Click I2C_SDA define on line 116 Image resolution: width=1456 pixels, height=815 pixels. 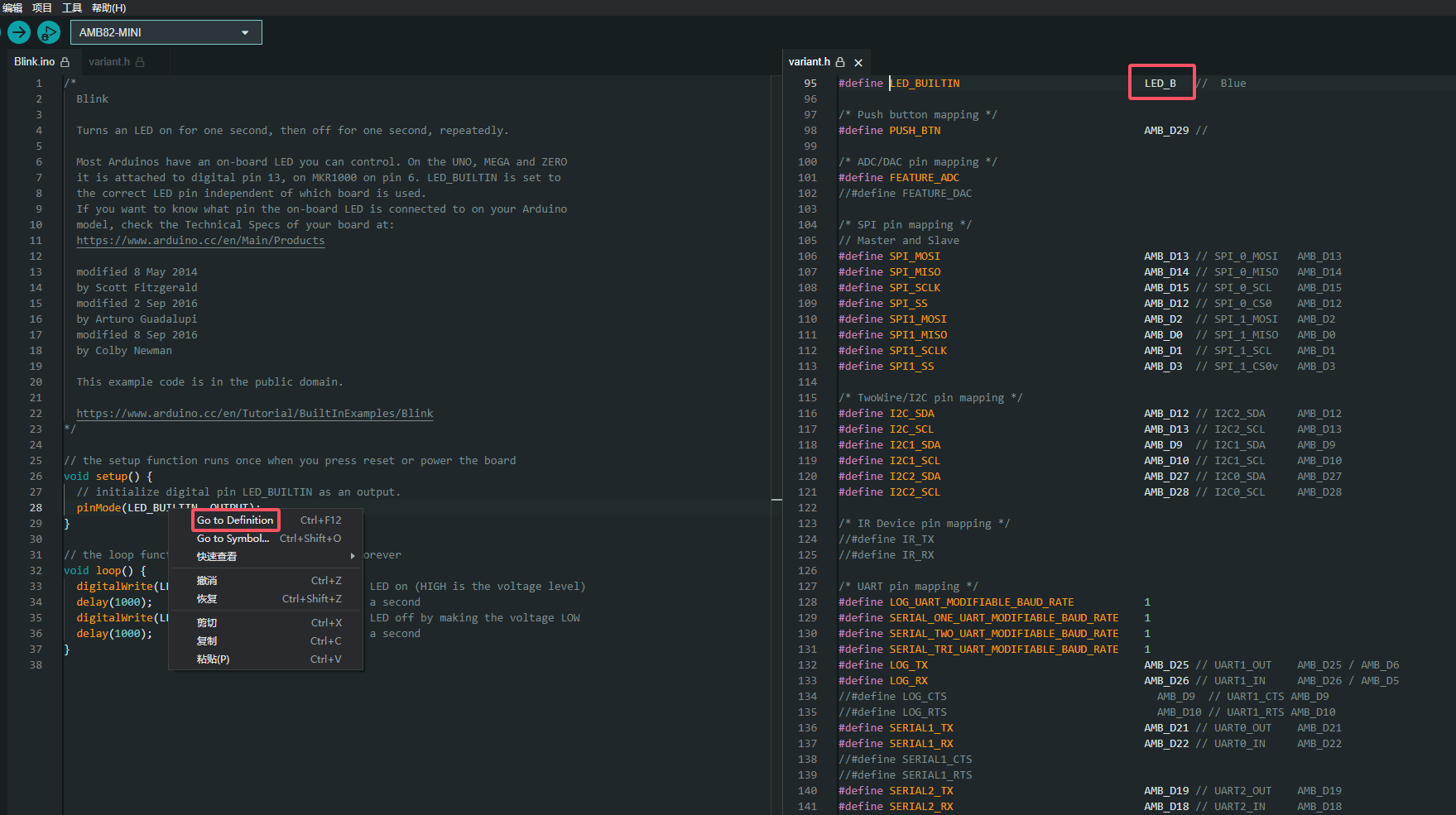(x=912, y=414)
